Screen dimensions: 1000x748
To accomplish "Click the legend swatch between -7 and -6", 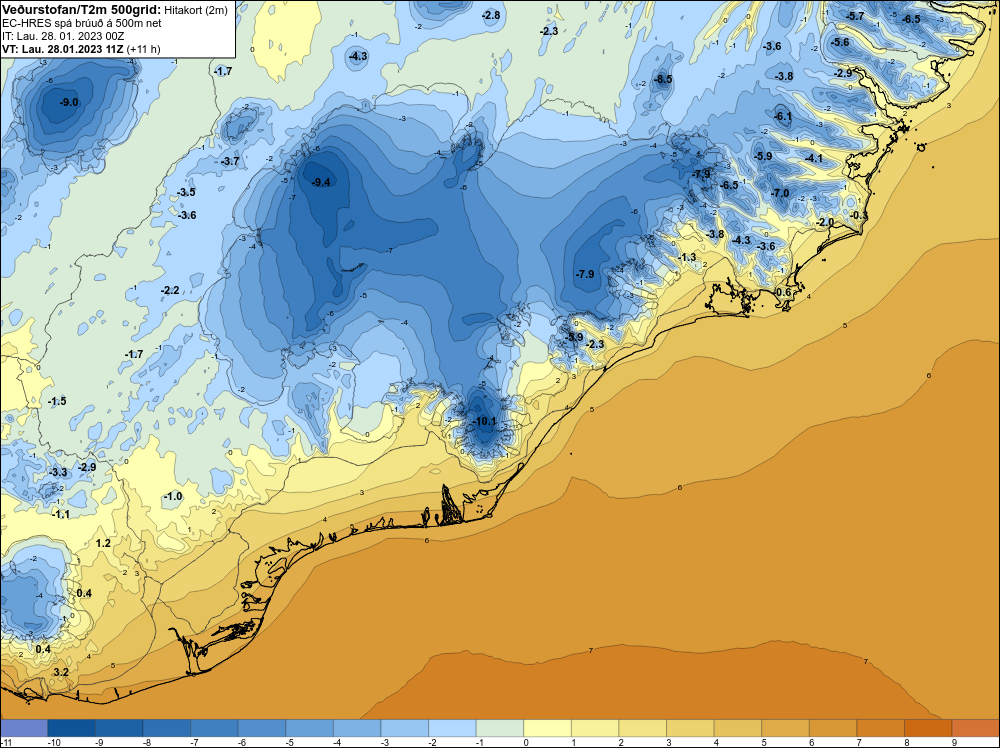I will click(x=214, y=728).
